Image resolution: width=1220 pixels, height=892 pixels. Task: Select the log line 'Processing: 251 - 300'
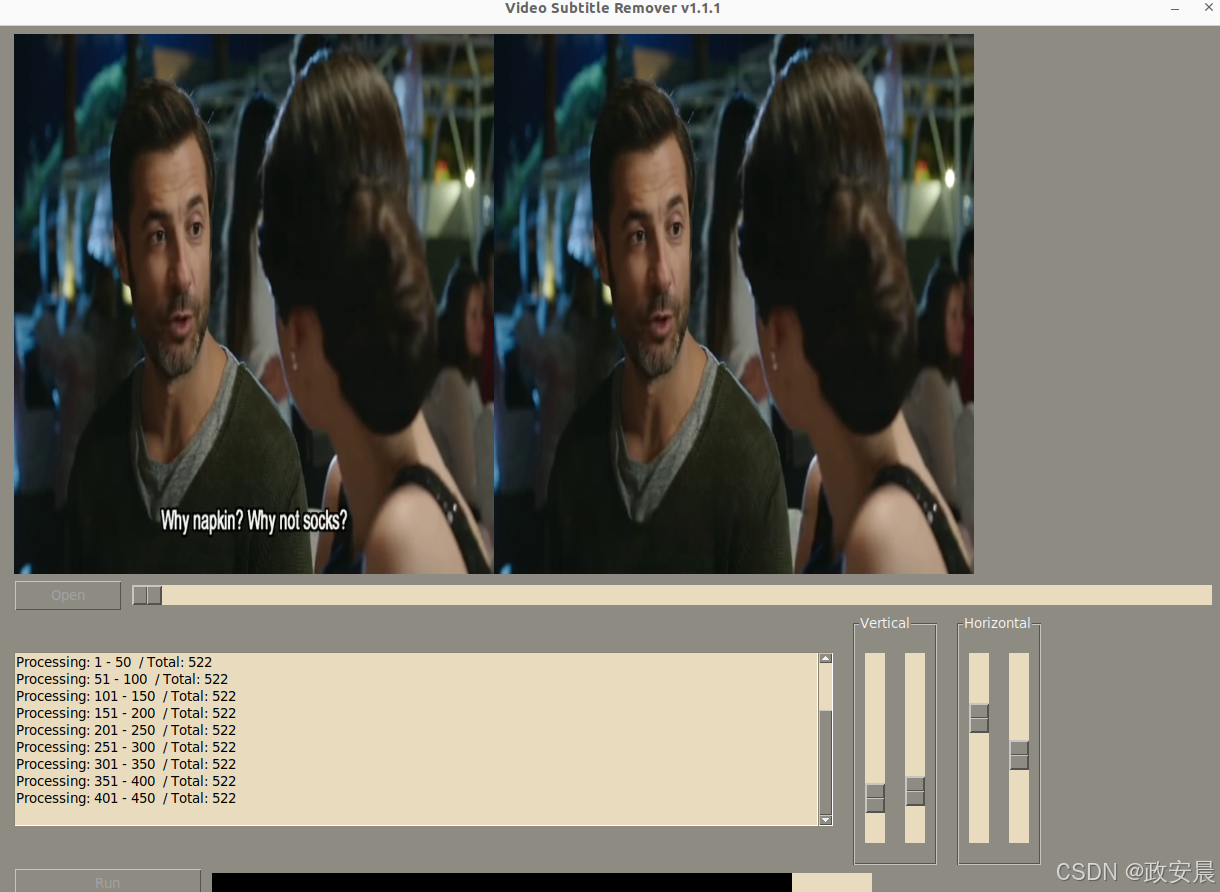(126, 747)
